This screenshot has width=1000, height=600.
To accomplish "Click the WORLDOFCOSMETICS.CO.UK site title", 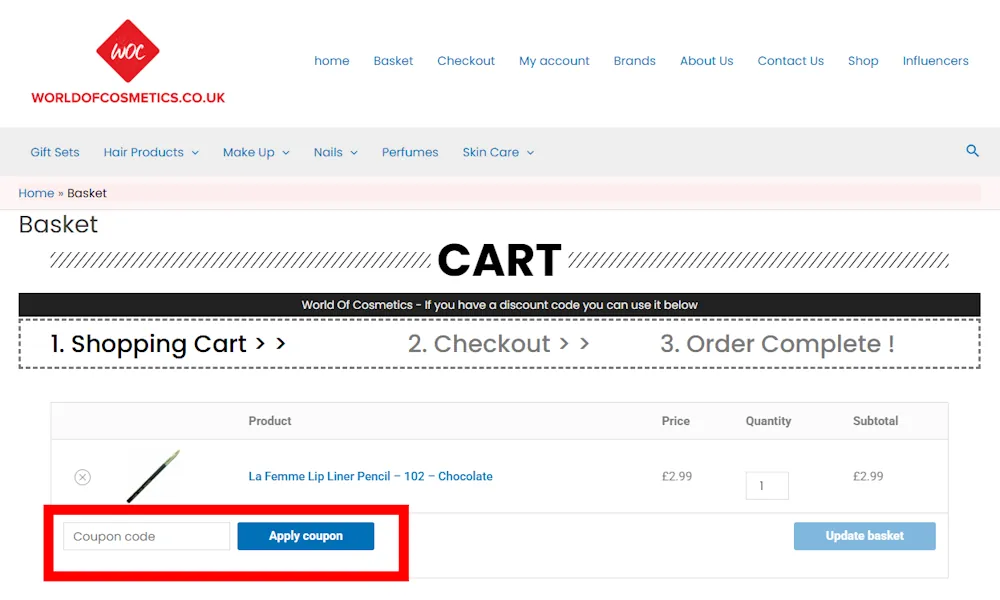I will (128, 98).
